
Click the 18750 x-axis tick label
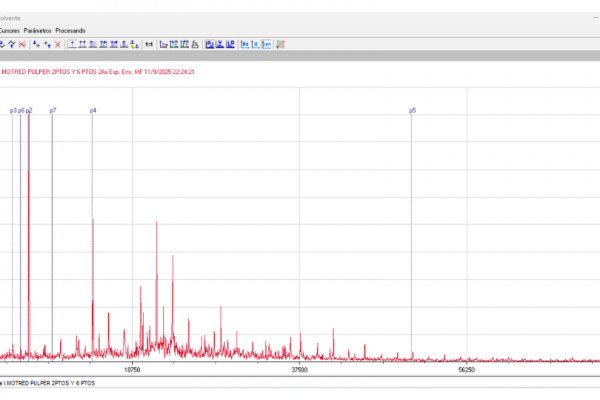(x=132, y=369)
